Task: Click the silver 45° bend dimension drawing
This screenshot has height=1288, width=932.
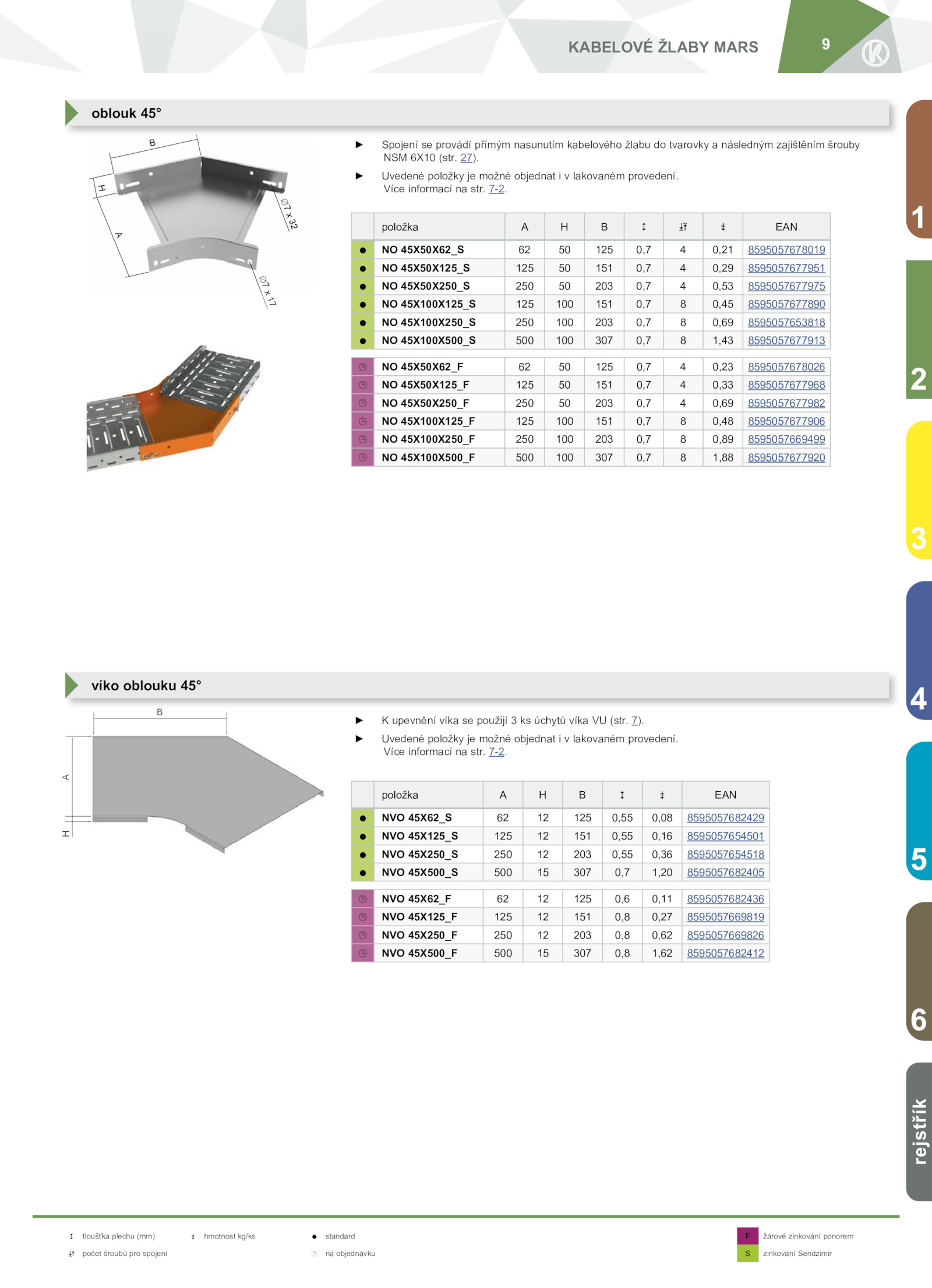Action: (x=195, y=221)
